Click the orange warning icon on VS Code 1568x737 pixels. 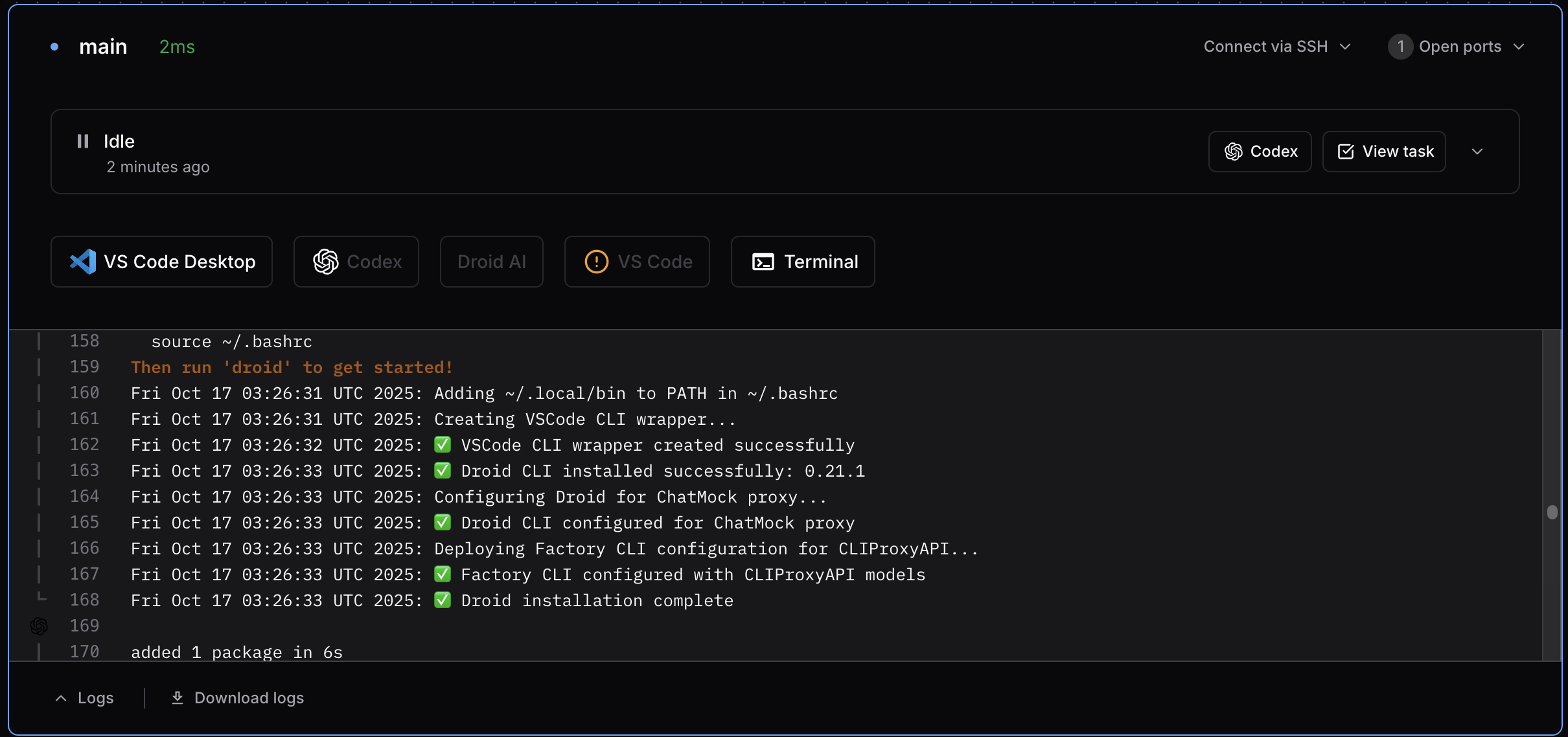pyautogui.click(x=596, y=262)
